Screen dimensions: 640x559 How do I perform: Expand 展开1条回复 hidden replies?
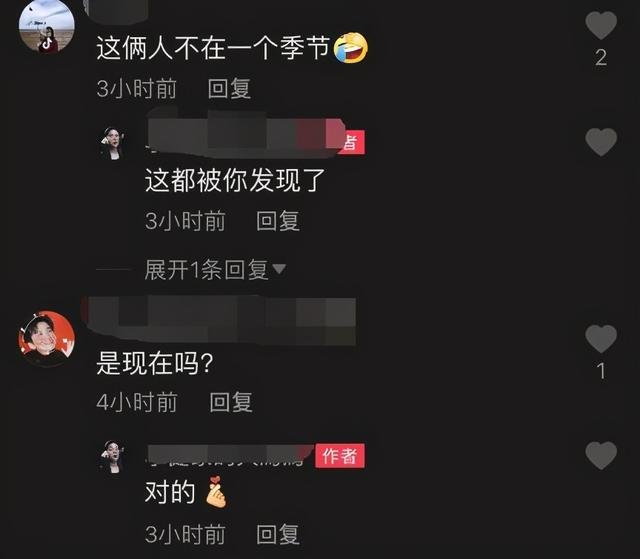click(207, 270)
